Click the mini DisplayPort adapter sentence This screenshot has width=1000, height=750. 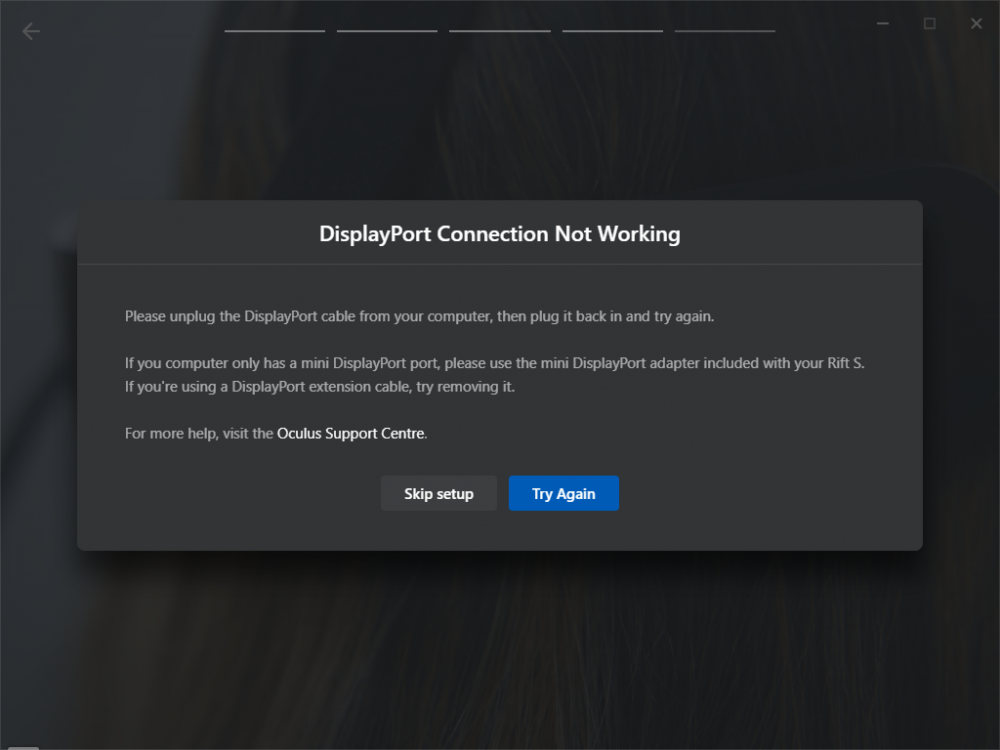pos(495,363)
